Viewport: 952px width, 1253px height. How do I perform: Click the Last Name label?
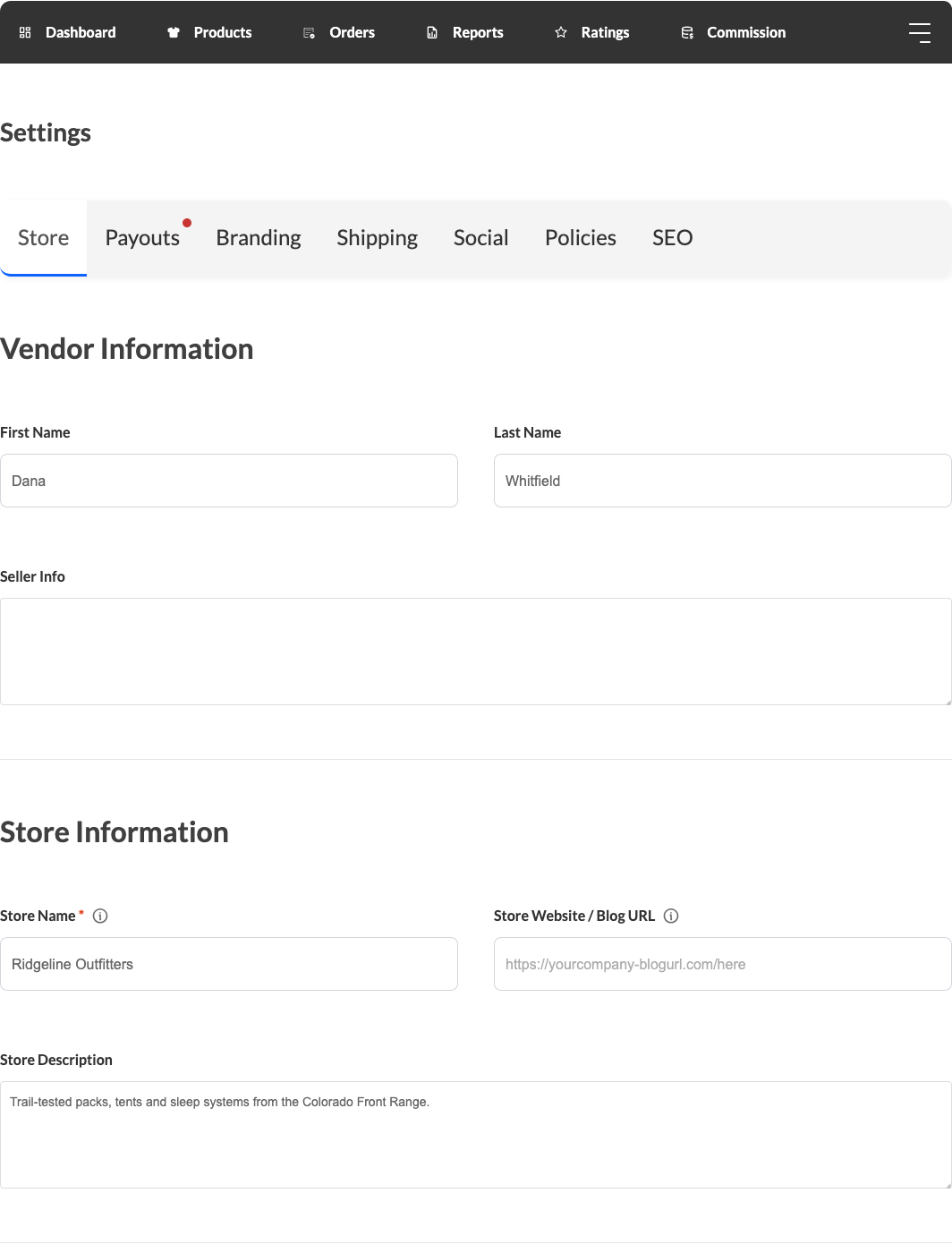[528, 432]
